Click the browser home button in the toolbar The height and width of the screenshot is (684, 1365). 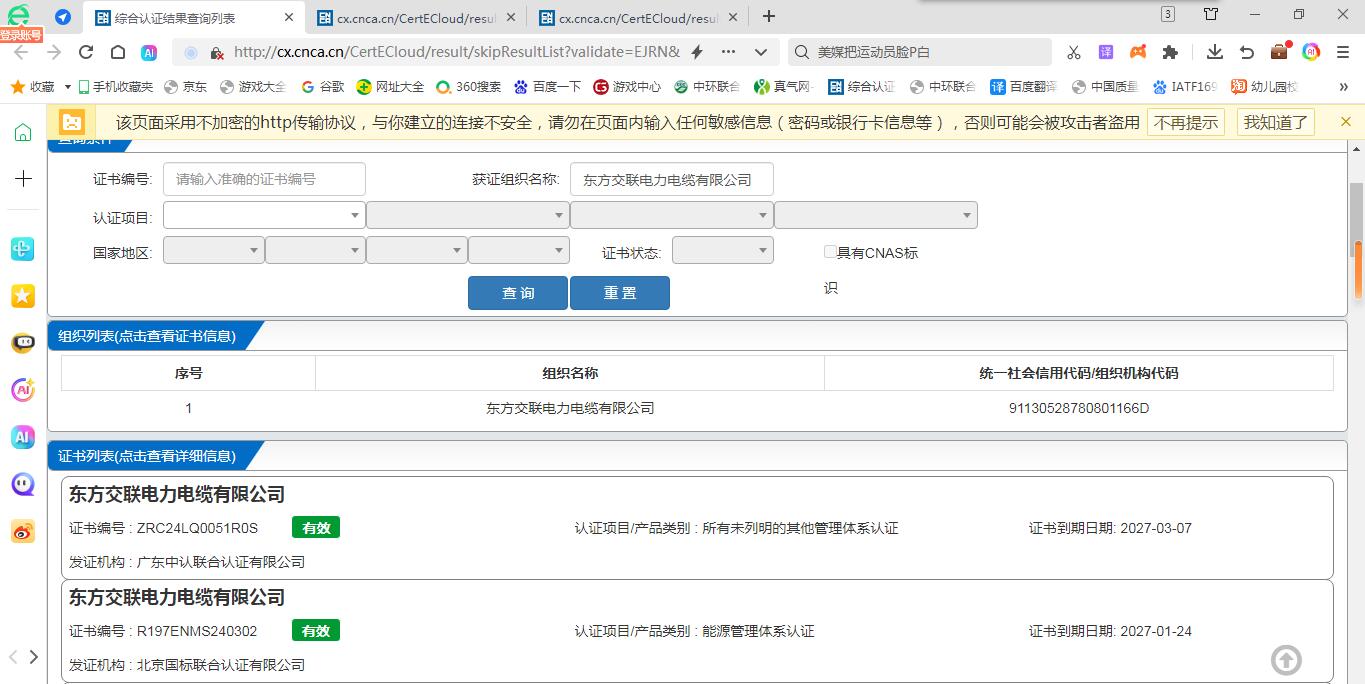click(118, 52)
